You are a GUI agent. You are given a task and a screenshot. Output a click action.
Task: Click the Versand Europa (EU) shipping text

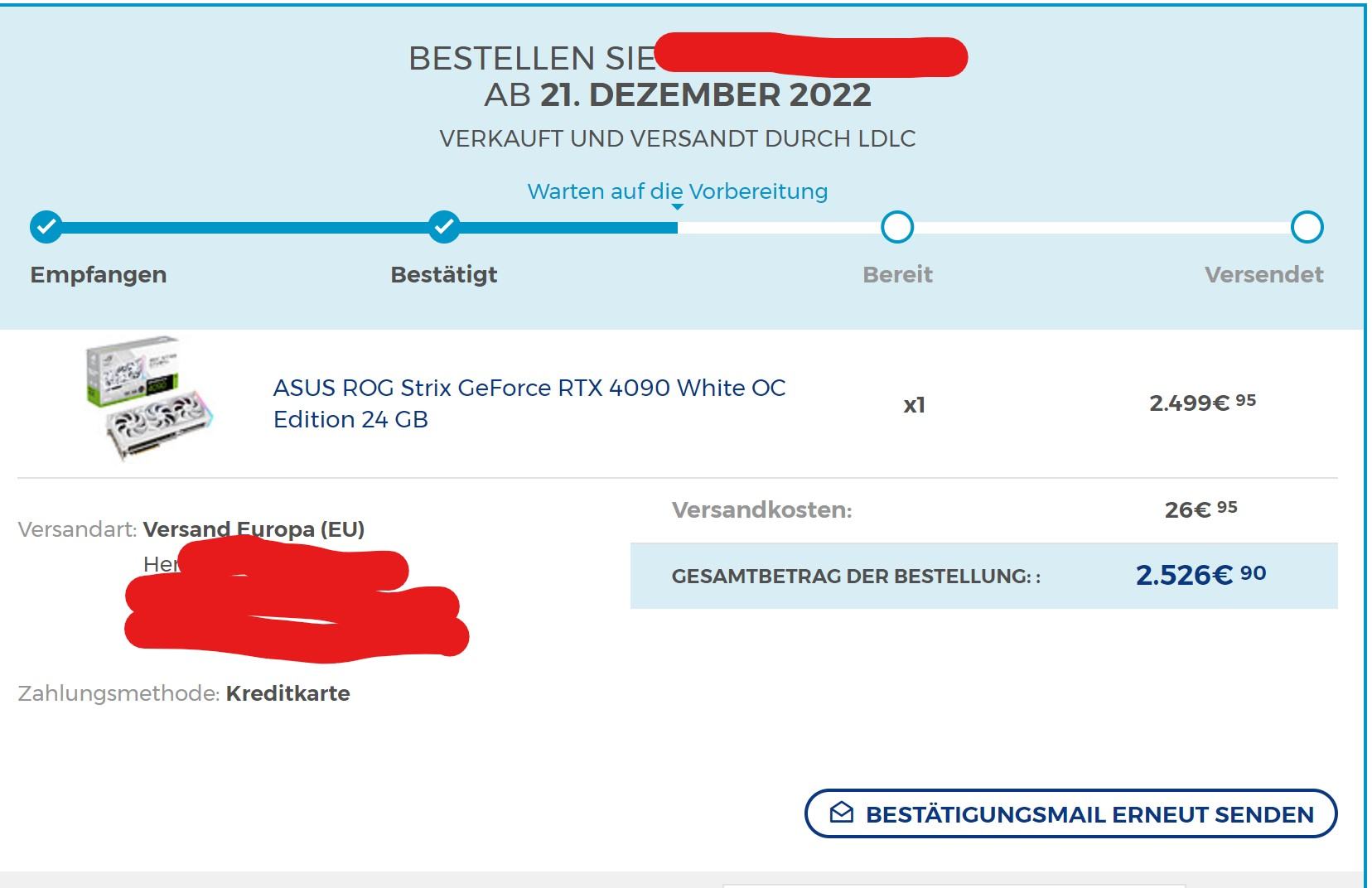pos(254,529)
